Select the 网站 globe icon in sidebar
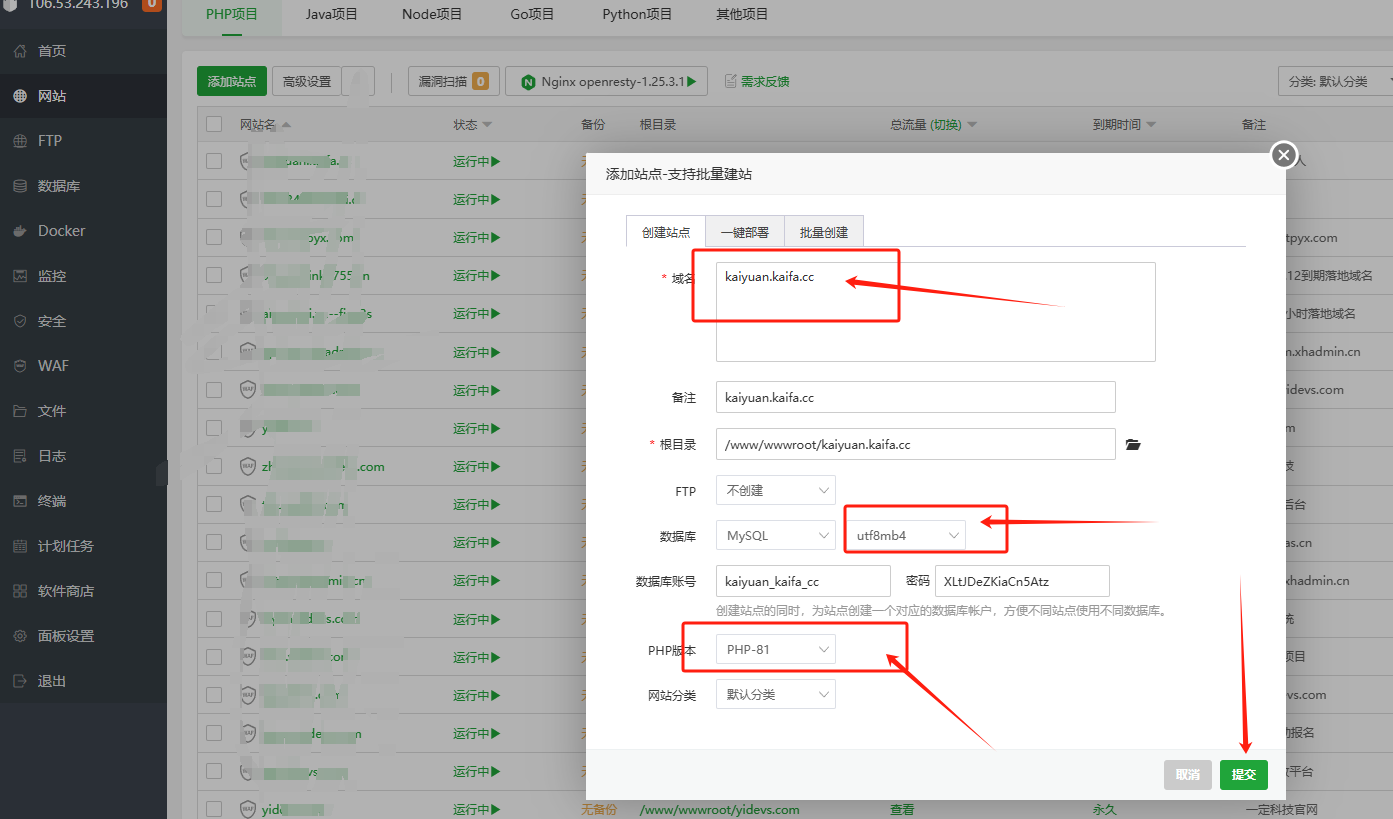 pos(20,96)
